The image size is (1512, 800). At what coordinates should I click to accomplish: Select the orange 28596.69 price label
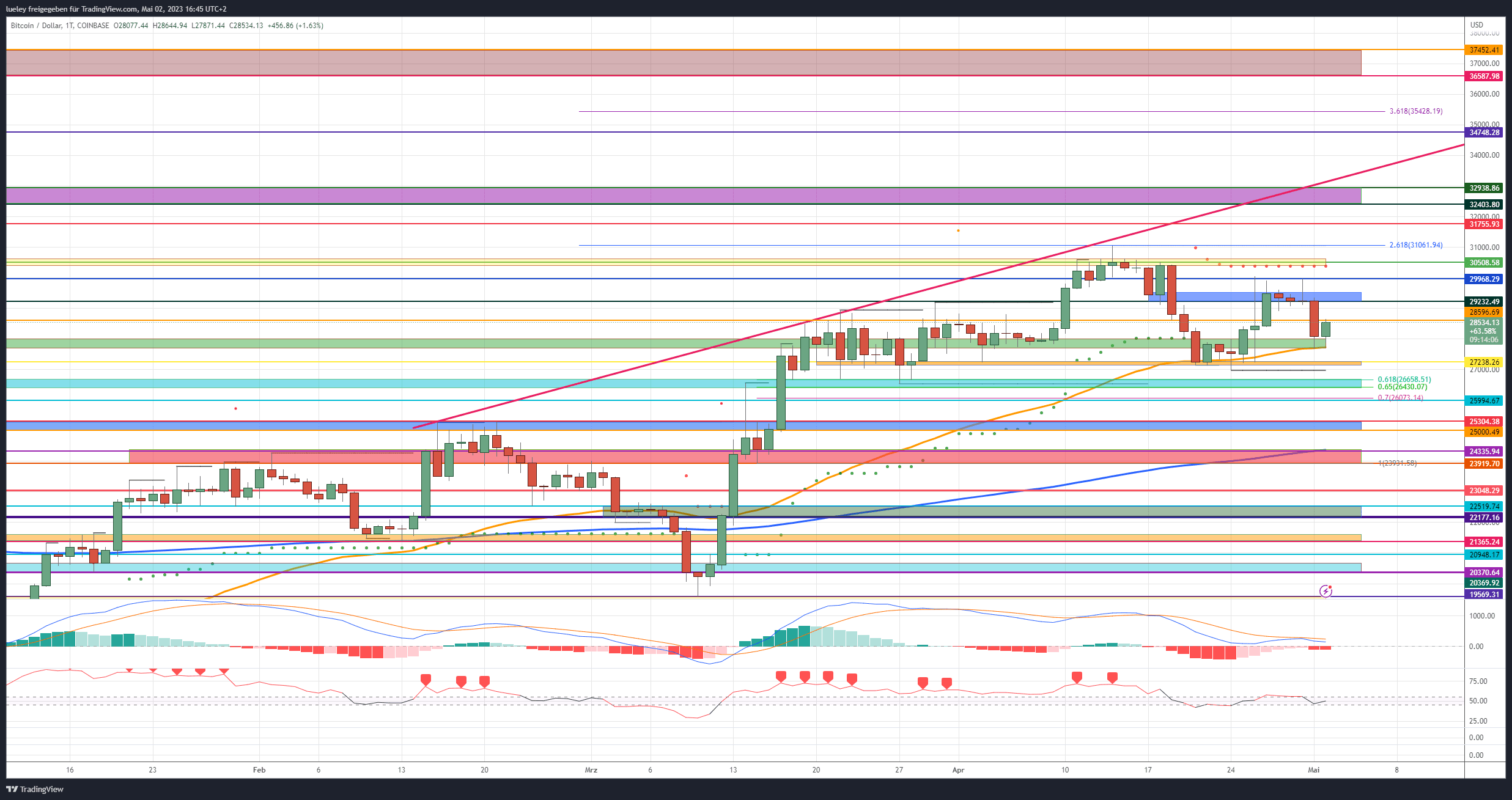point(1484,312)
